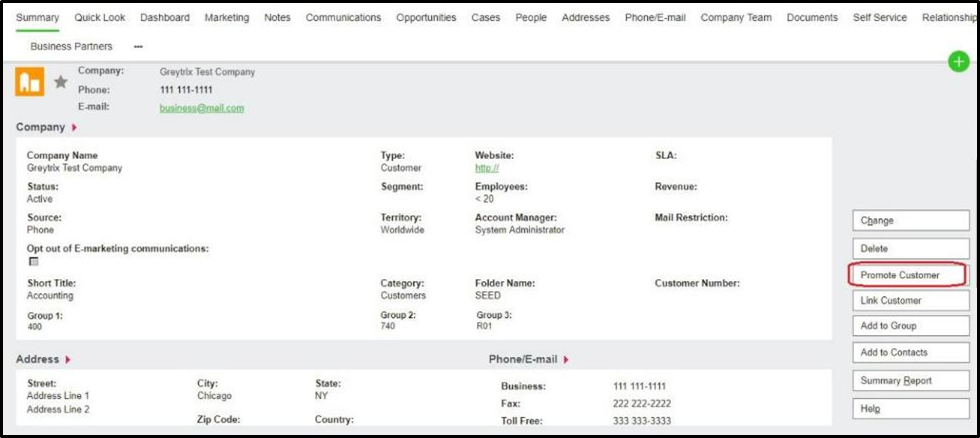
Task: Click the Link Customer button
Action: click(x=909, y=300)
